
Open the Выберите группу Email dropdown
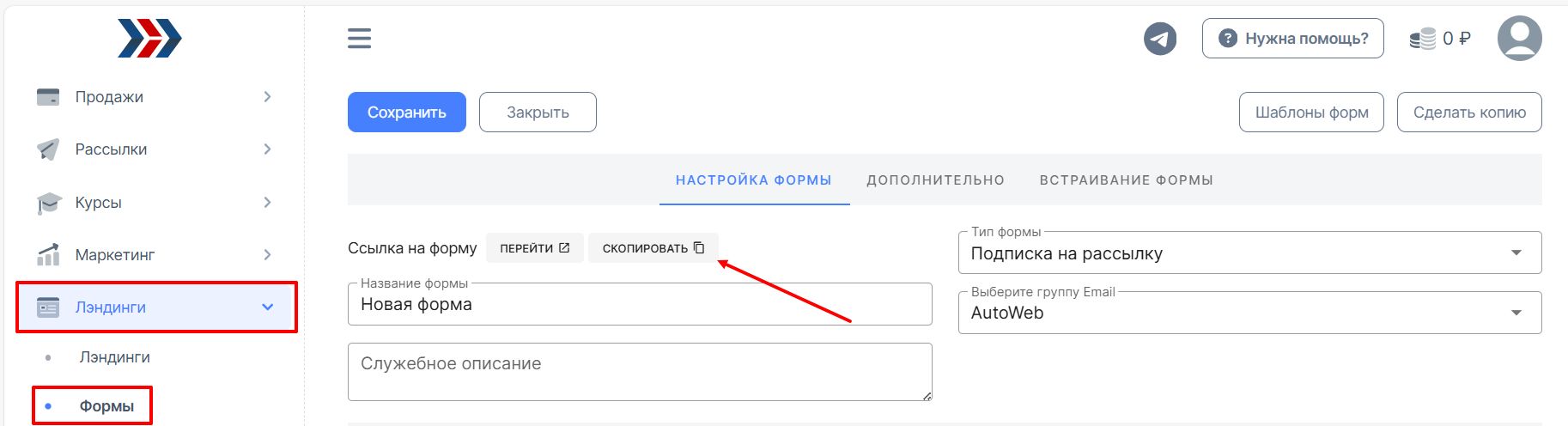tap(1249, 313)
